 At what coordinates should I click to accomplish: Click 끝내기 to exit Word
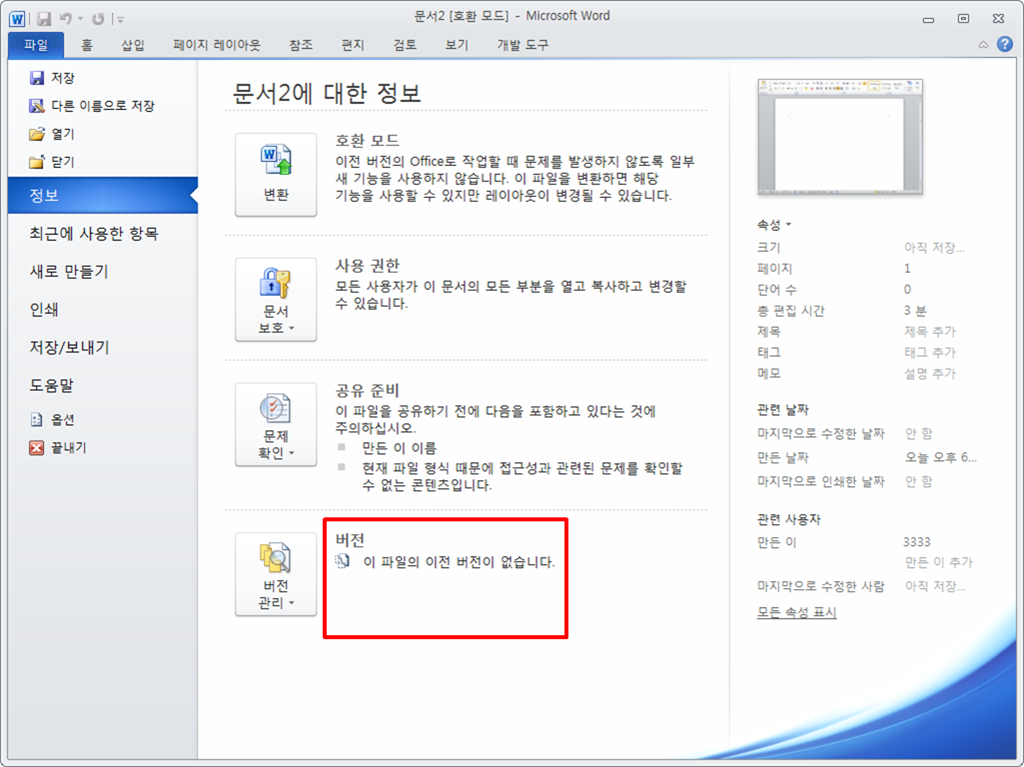pyautogui.click(x=57, y=448)
